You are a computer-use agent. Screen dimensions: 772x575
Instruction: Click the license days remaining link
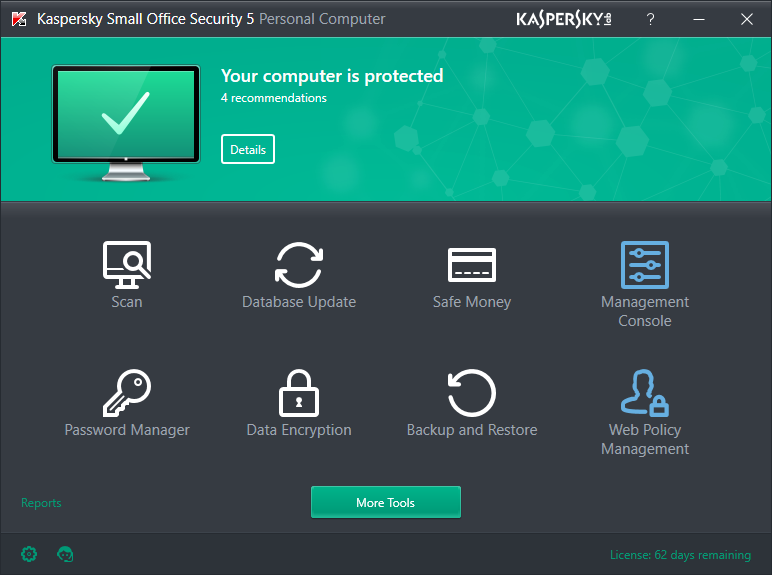(x=680, y=555)
